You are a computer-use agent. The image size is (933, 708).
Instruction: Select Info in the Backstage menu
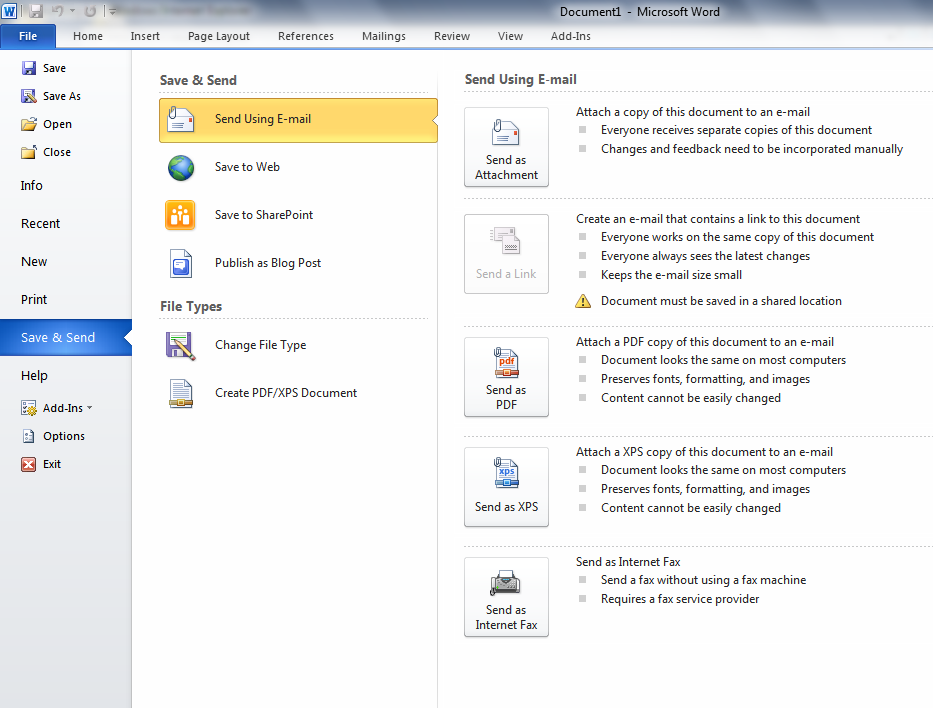click(32, 186)
